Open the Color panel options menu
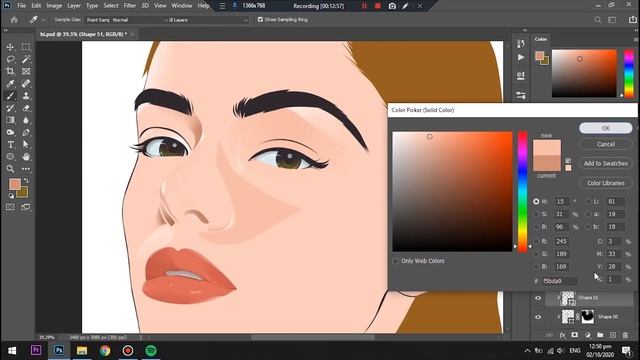Image resolution: width=640 pixels, height=360 pixels. click(636, 39)
